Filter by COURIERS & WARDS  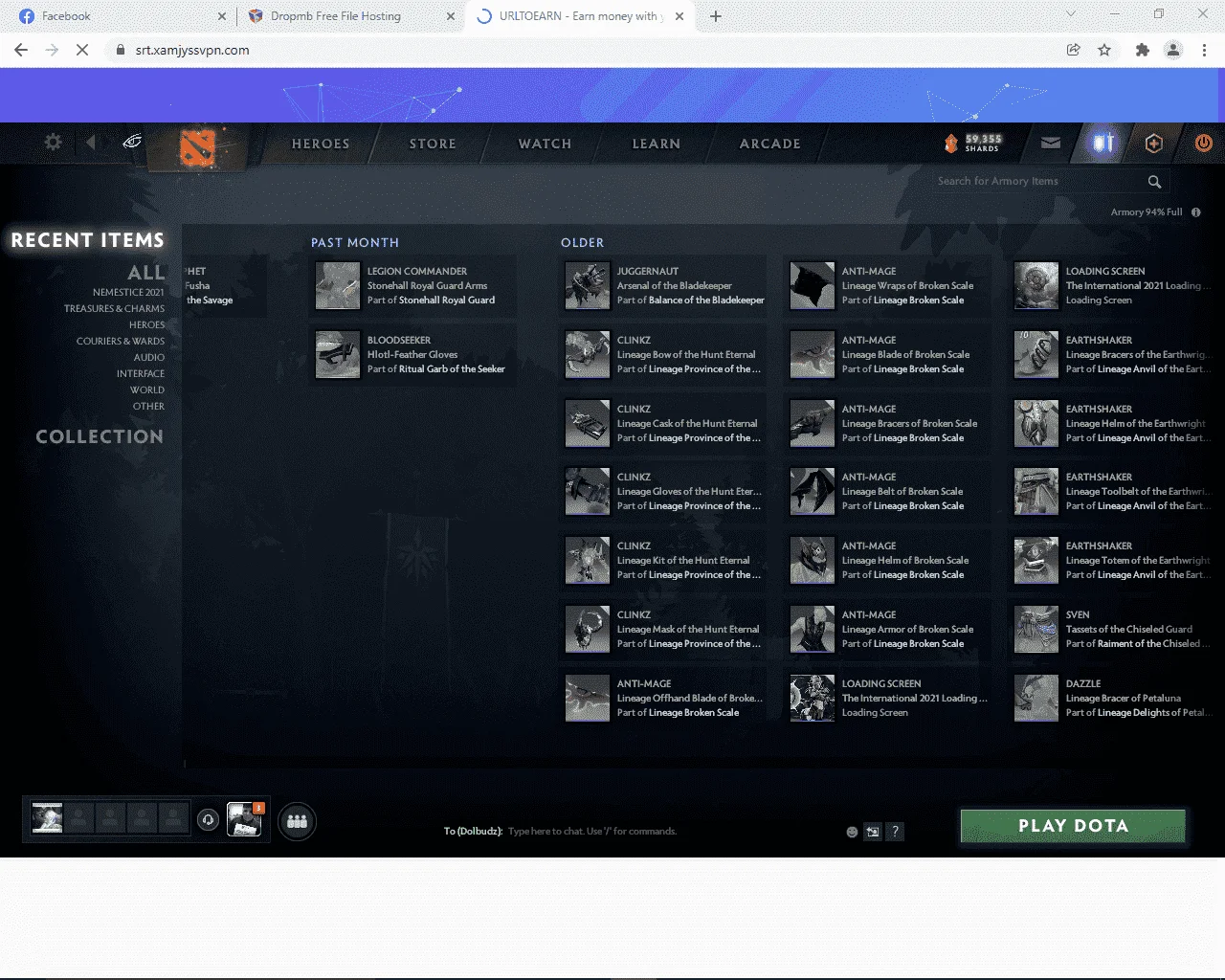(x=121, y=342)
